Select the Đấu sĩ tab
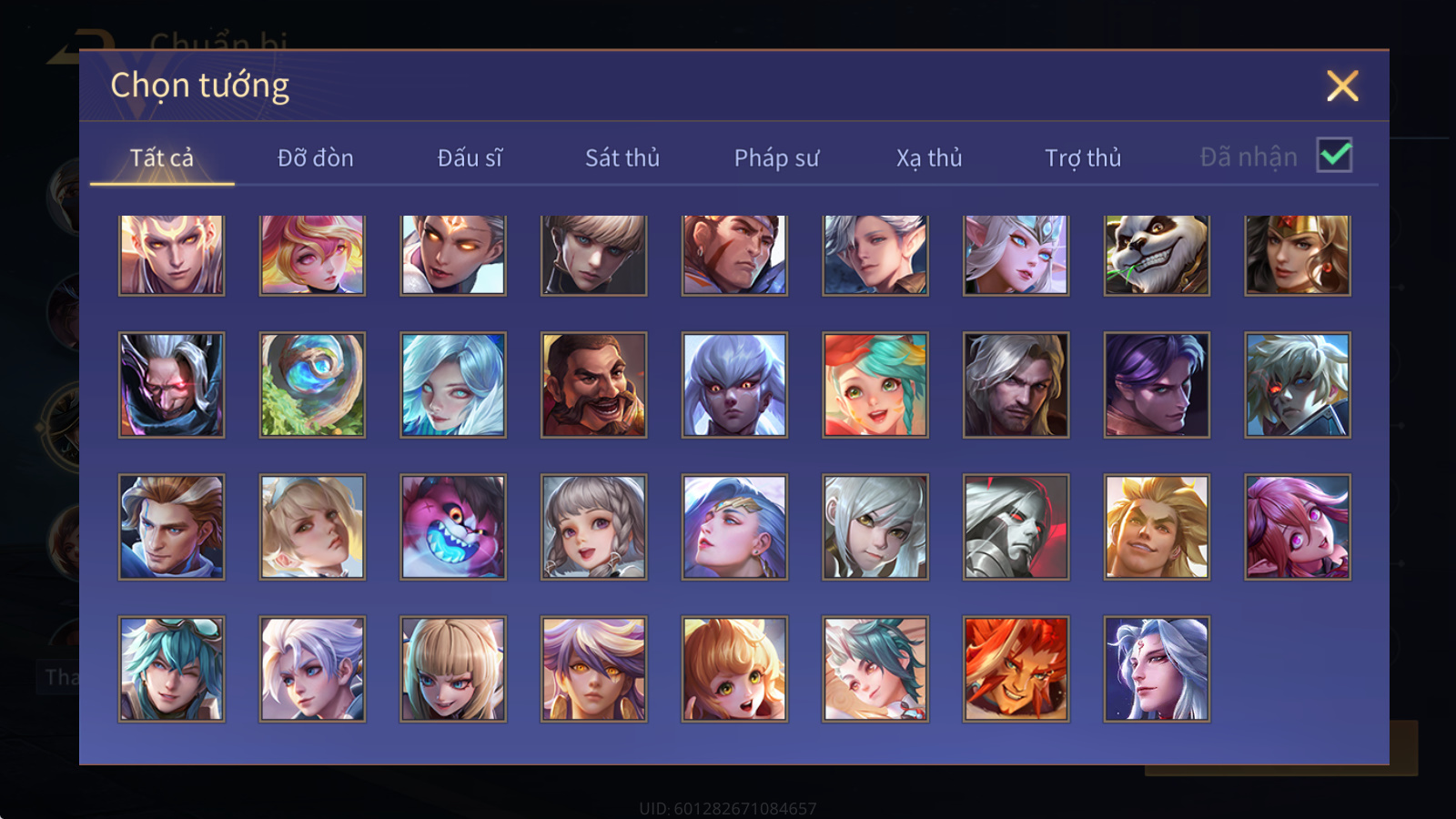Image resolution: width=1456 pixels, height=819 pixels. [470, 157]
